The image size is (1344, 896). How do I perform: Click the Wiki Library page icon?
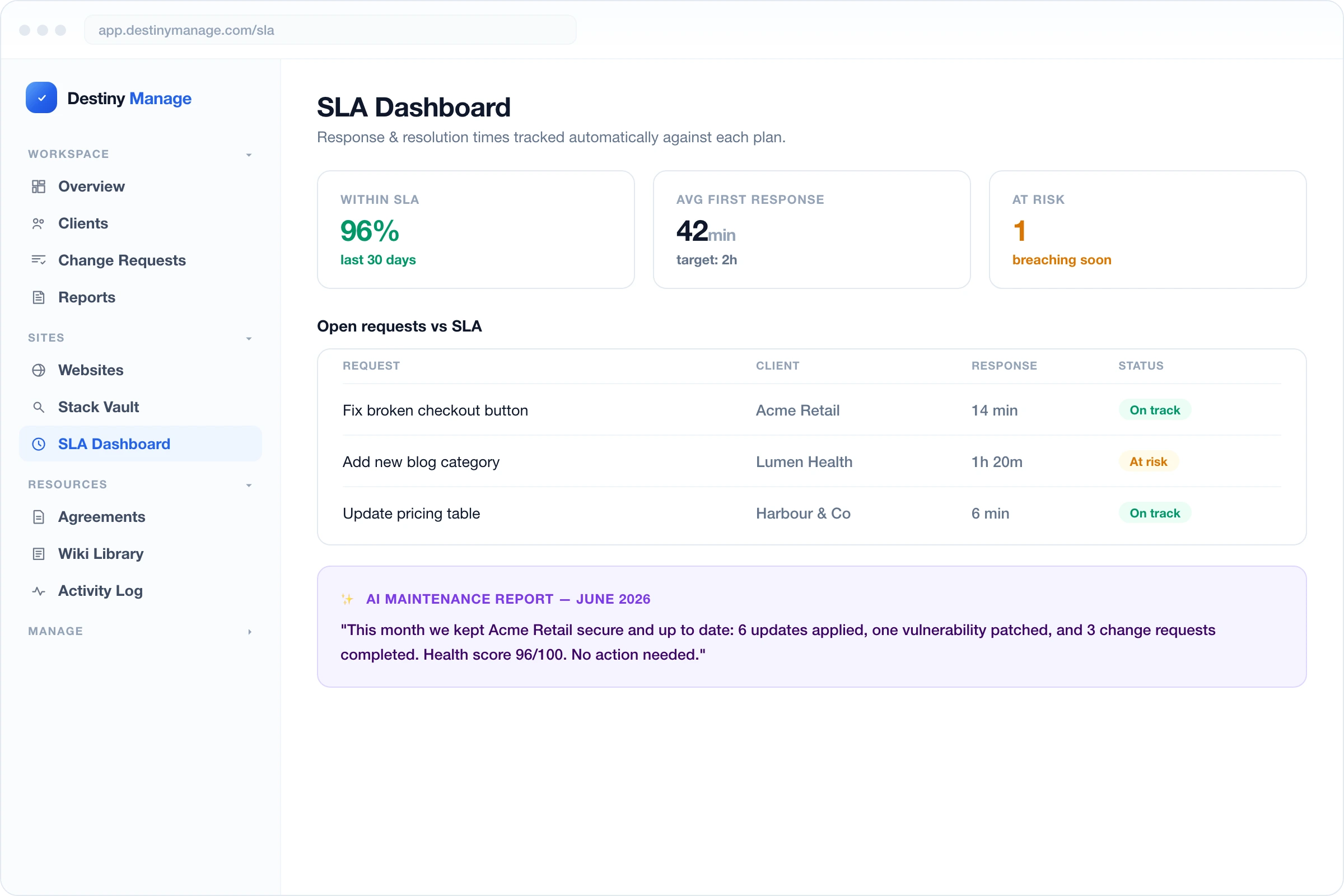38,554
